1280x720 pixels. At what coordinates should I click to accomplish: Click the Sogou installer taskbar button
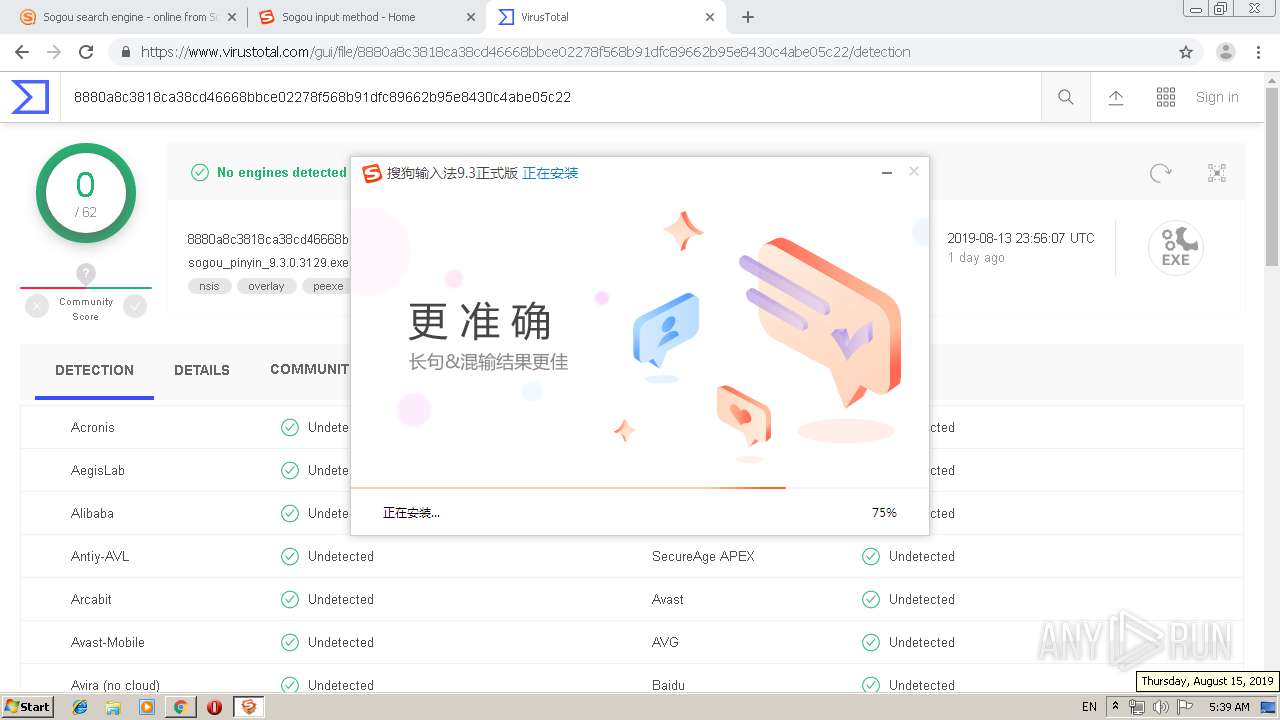click(248, 707)
